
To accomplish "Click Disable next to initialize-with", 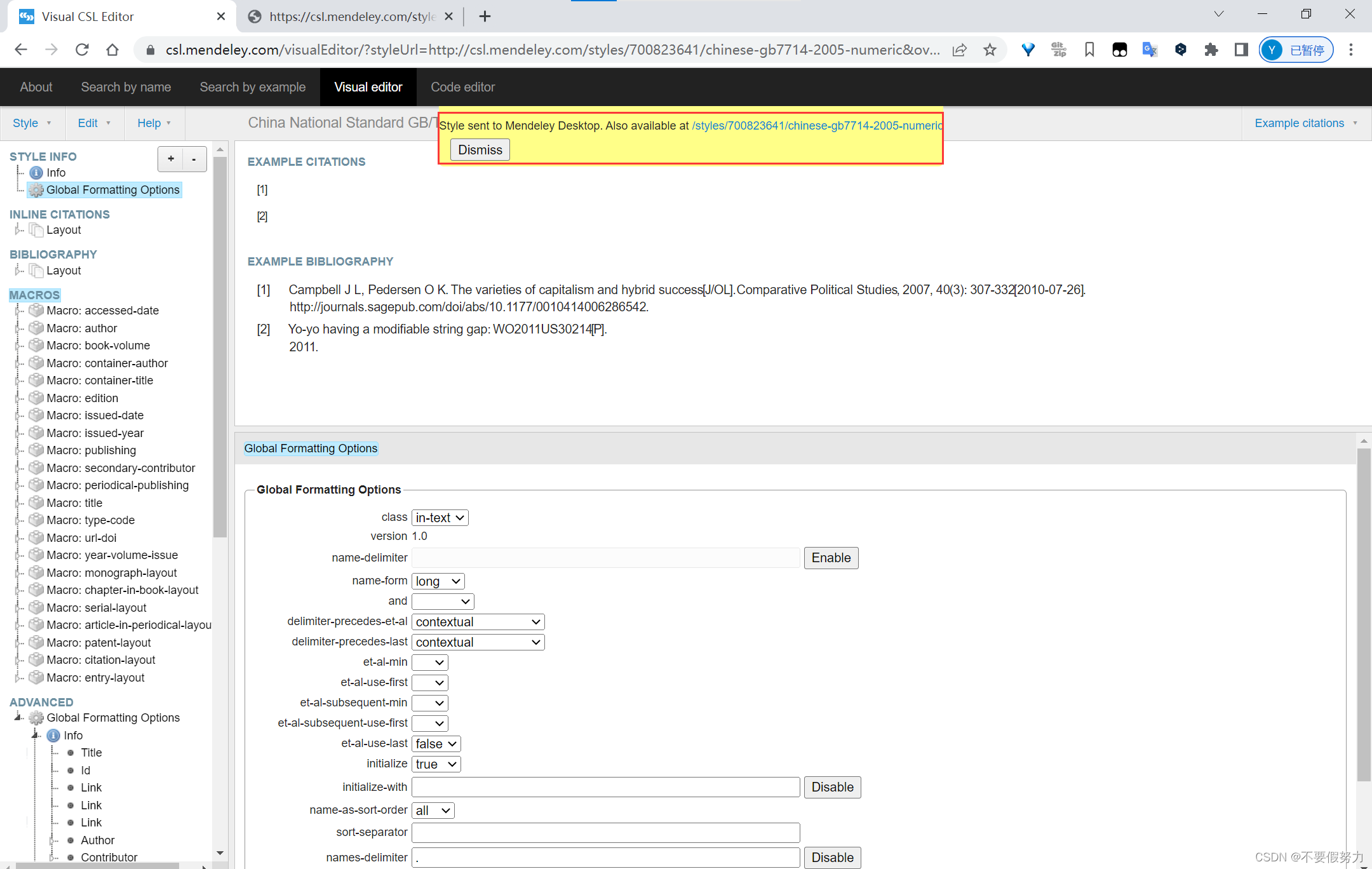I will pyautogui.click(x=832, y=787).
